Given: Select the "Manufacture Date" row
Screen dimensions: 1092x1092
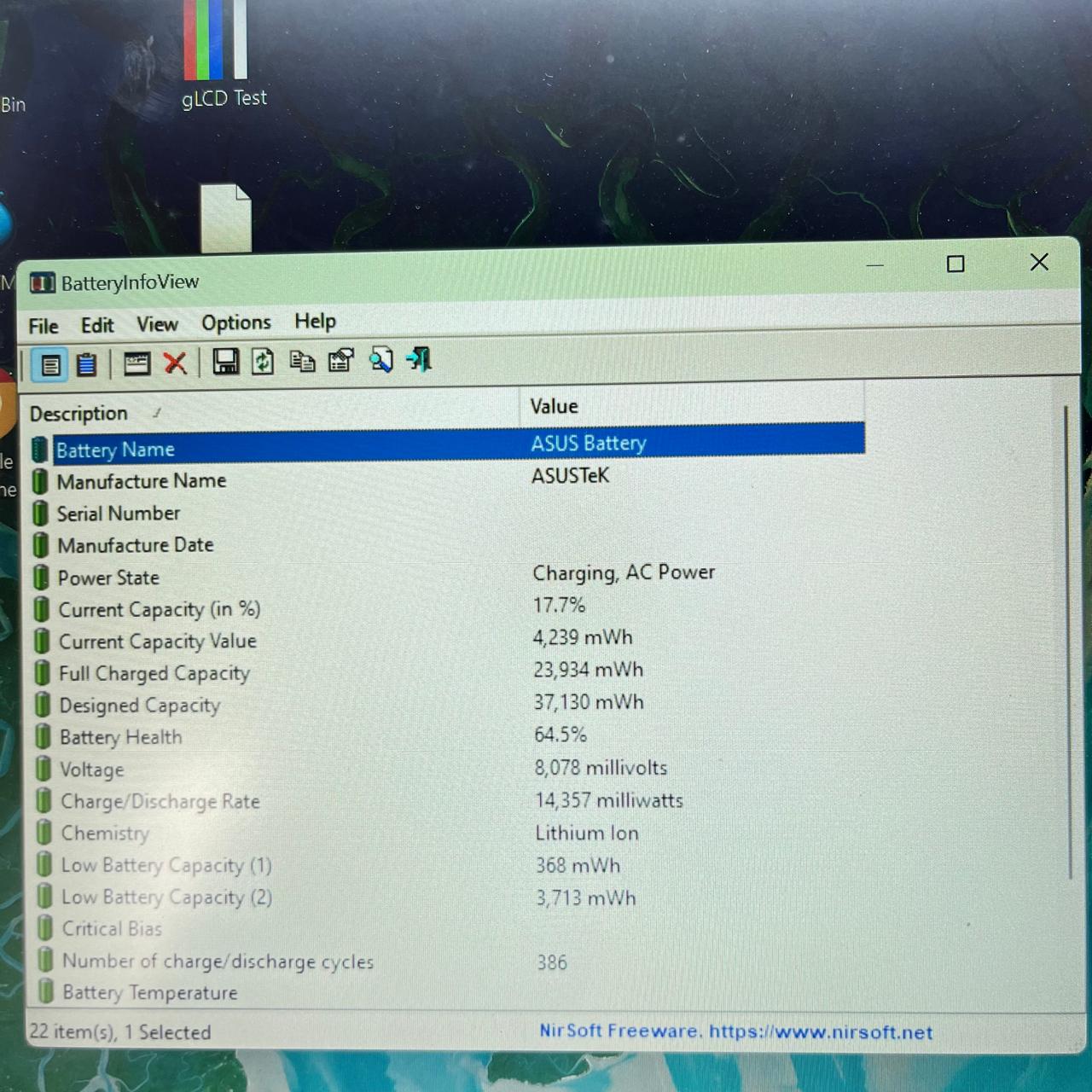Looking at the screenshot, I should click(449, 544).
